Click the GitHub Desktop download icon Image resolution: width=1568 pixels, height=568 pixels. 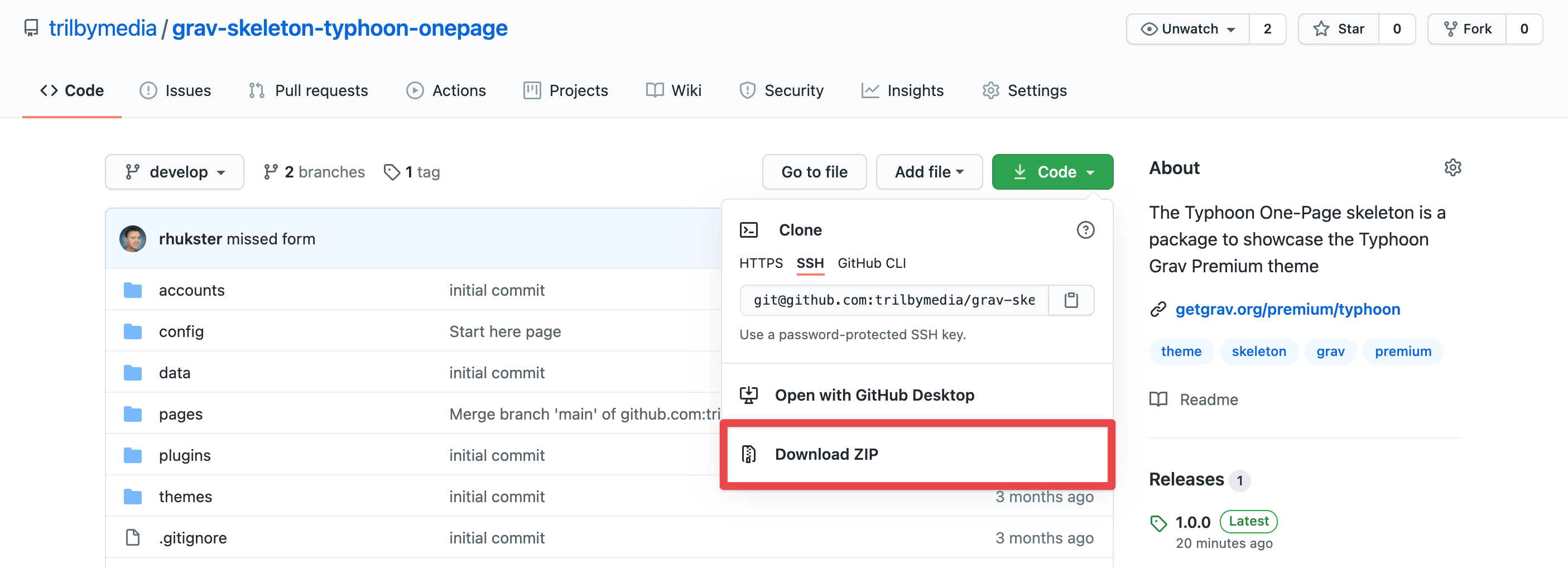click(x=749, y=395)
